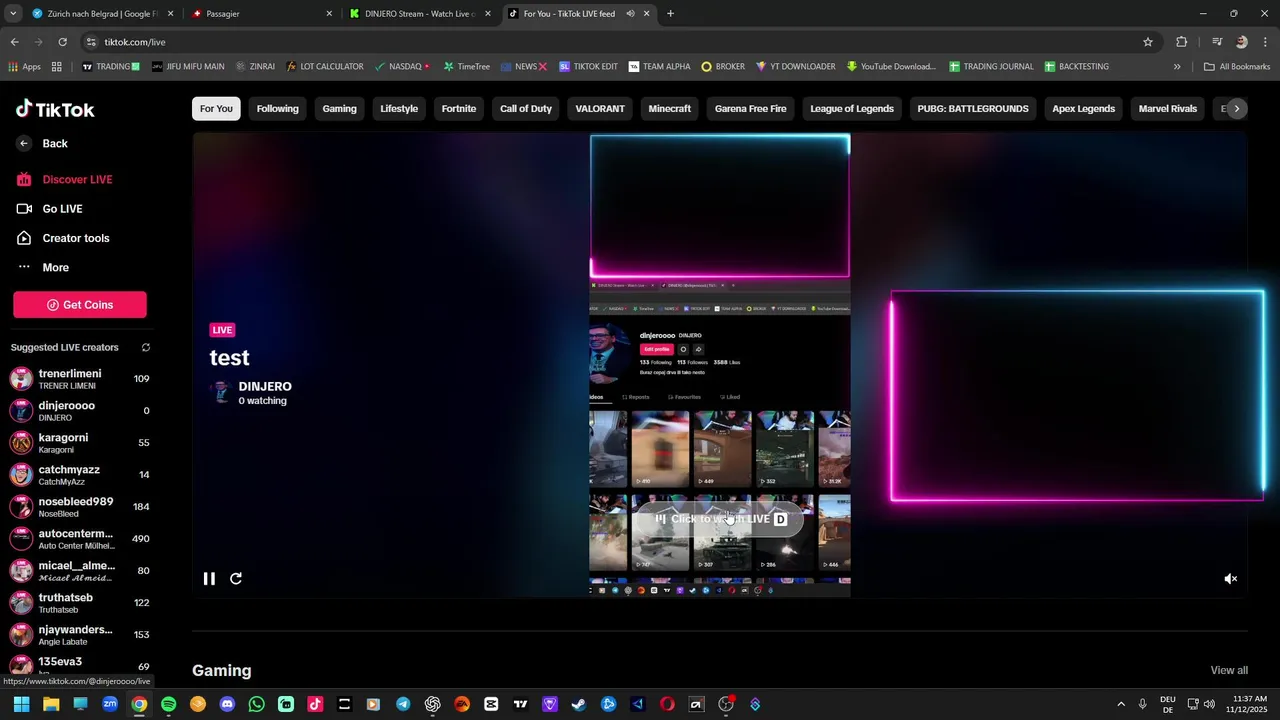Open karagorni live creator
Viewport: 1280px width, 720px height.
80,443
